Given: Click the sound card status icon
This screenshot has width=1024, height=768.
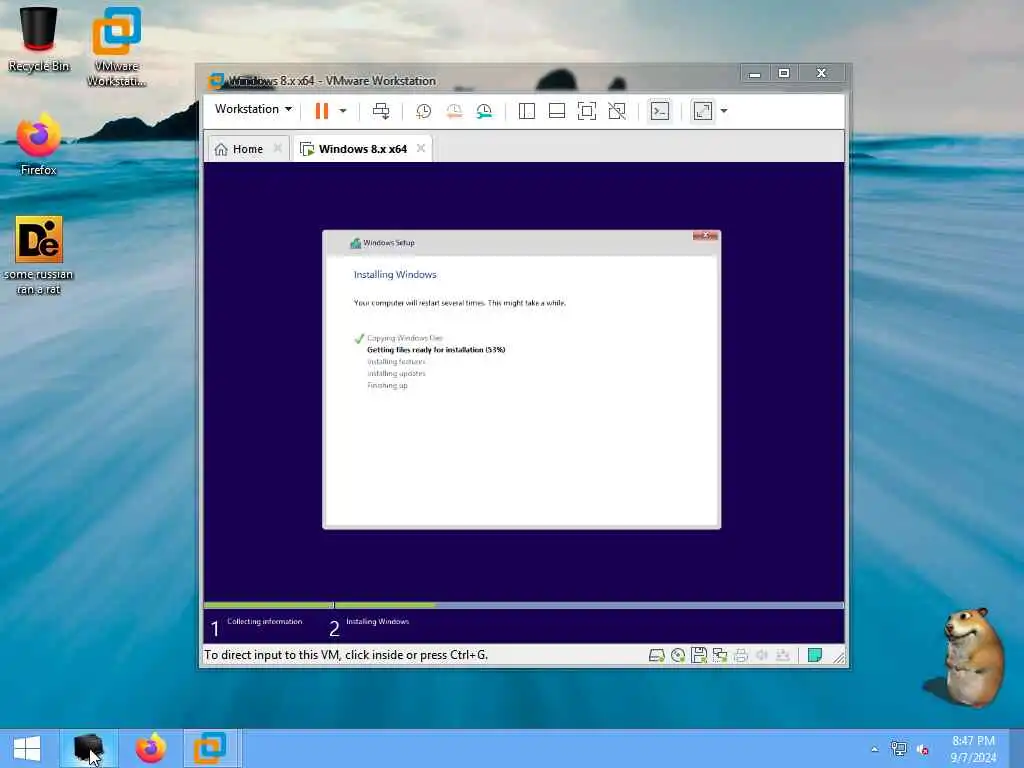Looking at the screenshot, I should coord(761,655).
